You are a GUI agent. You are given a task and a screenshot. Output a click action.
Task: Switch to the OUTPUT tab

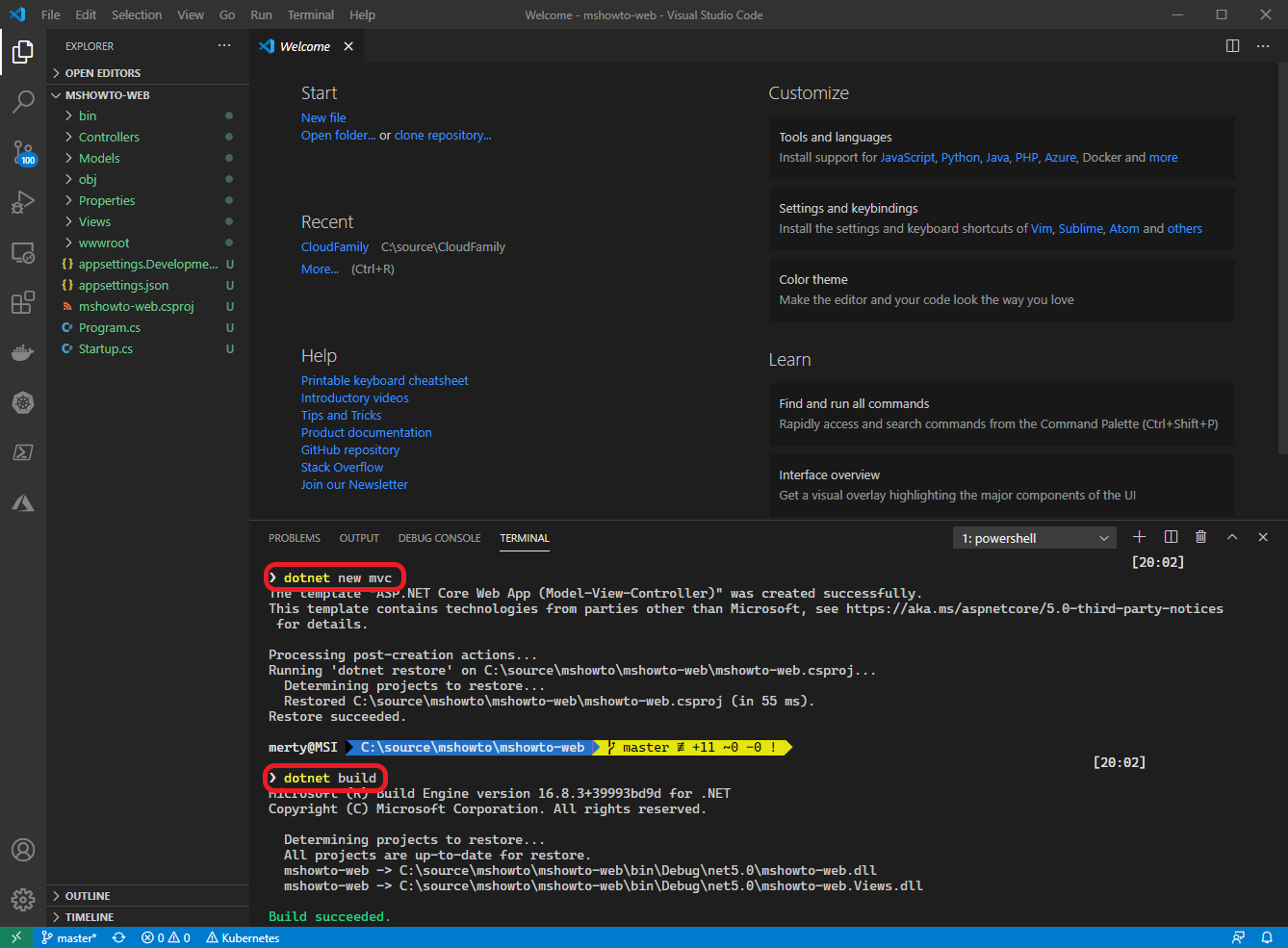[x=359, y=538]
